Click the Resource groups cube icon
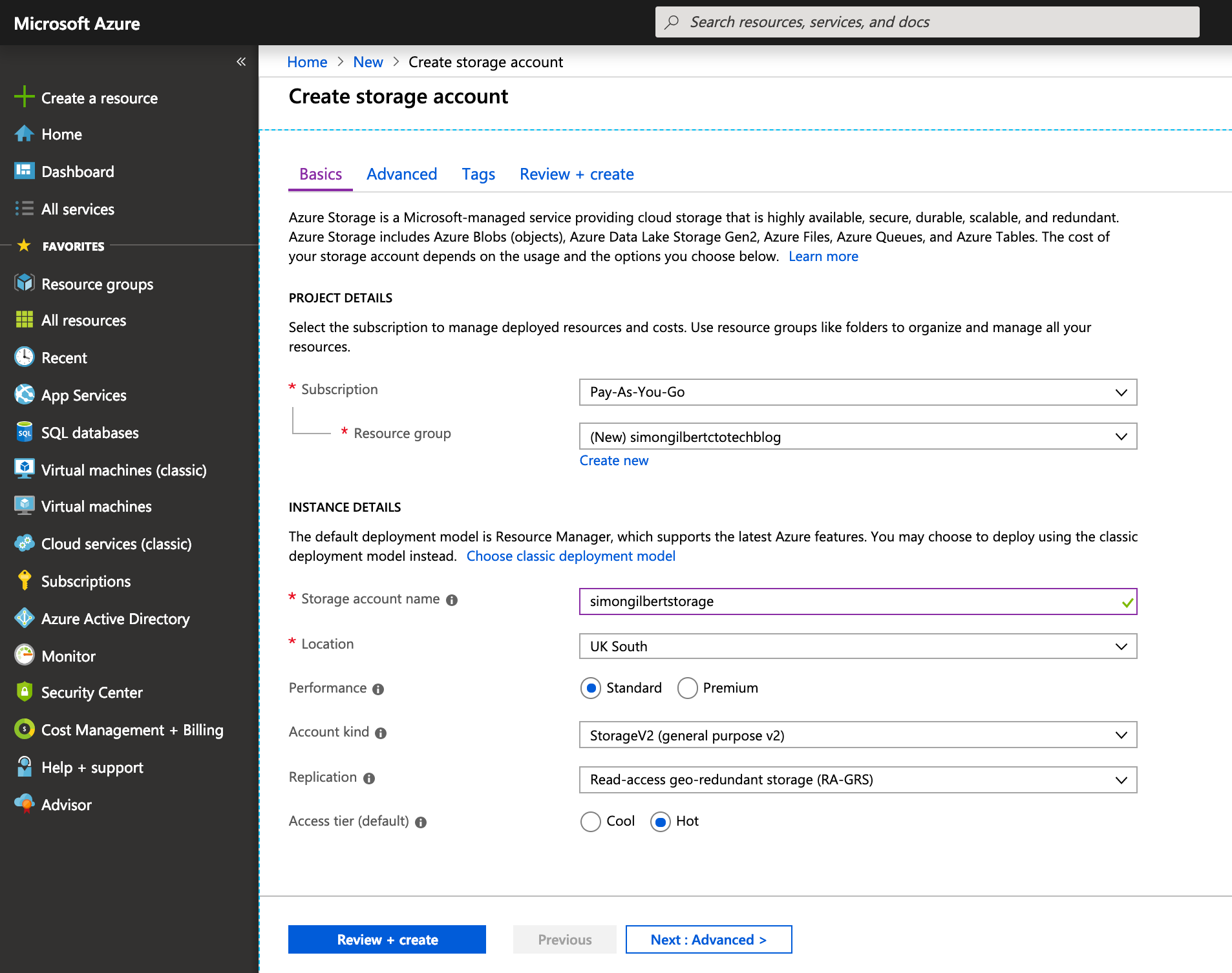The height and width of the screenshot is (973, 1232). click(x=24, y=283)
